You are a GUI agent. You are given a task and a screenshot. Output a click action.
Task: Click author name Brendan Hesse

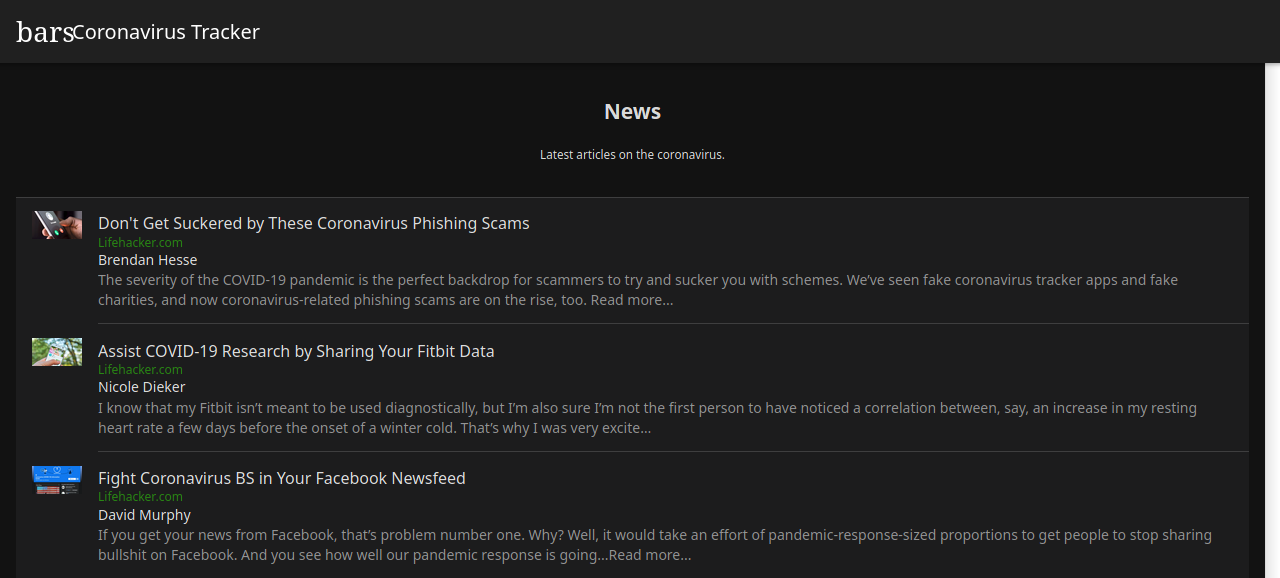click(148, 260)
